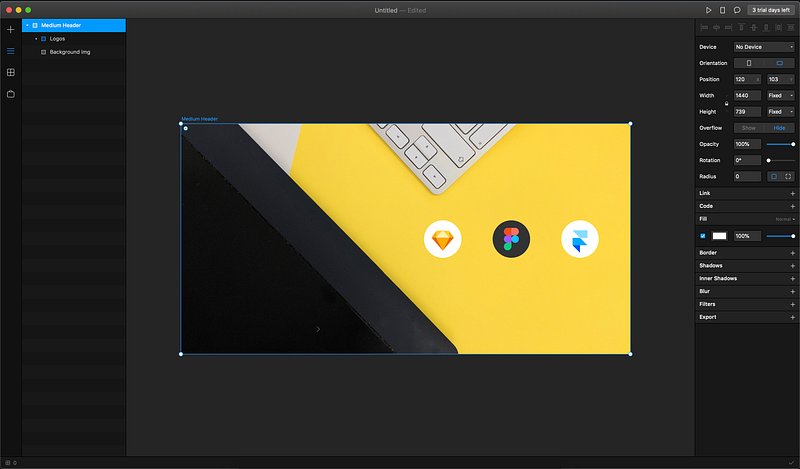Add Filters with its plus button
The height and width of the screenshot is (469, 800).
[x=792, y=304]
